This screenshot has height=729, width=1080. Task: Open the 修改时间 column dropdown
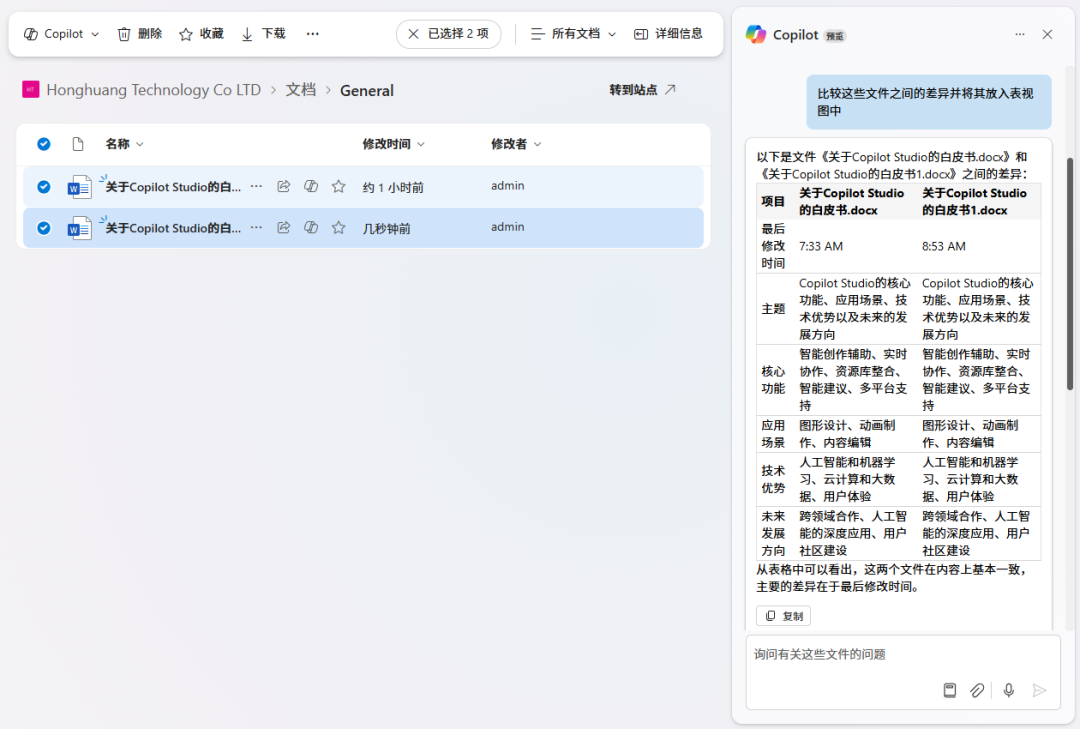[x=394, y=144]
